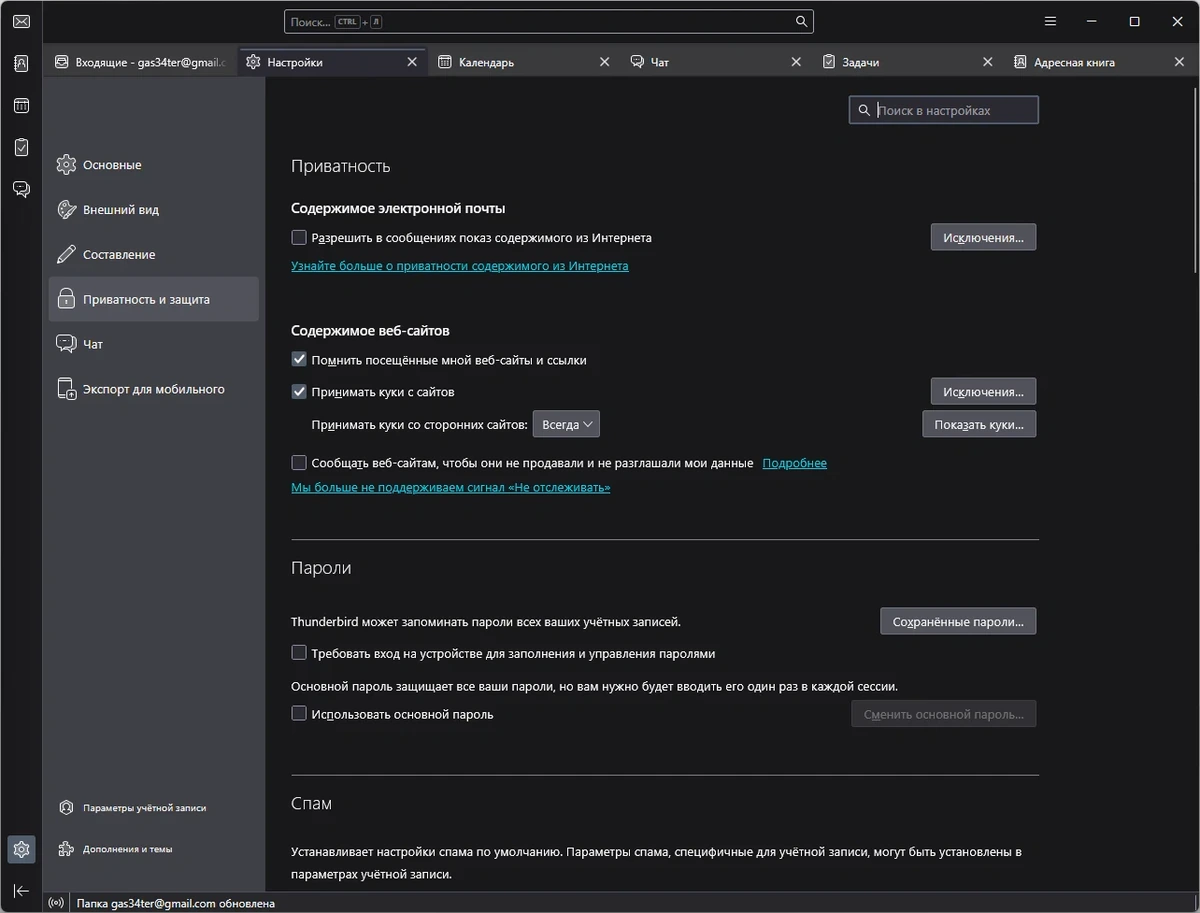Uncheck Принимать куки с сайтов
Viewport: 1200px width, 913px height.
(299, 392)
